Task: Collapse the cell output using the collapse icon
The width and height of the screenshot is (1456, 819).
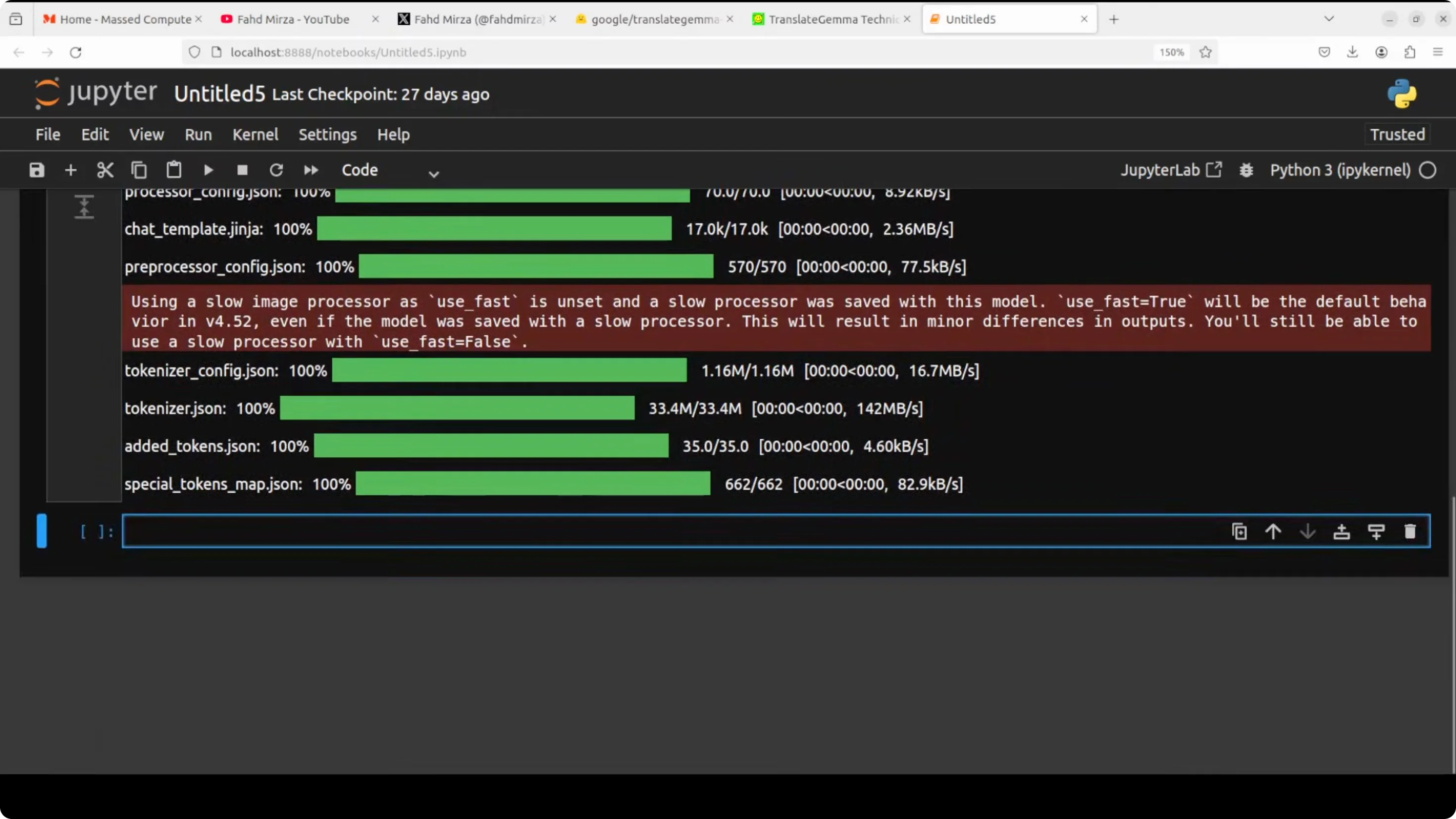Action: (84, 207)
